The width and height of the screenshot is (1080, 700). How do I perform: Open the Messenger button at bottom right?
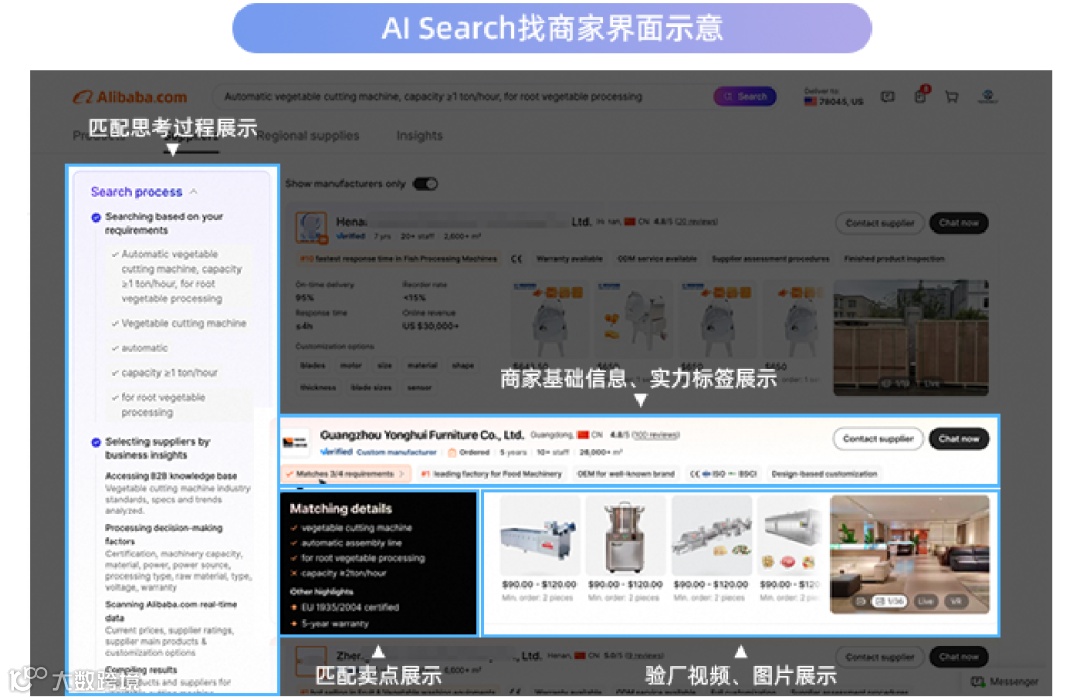1004,681
